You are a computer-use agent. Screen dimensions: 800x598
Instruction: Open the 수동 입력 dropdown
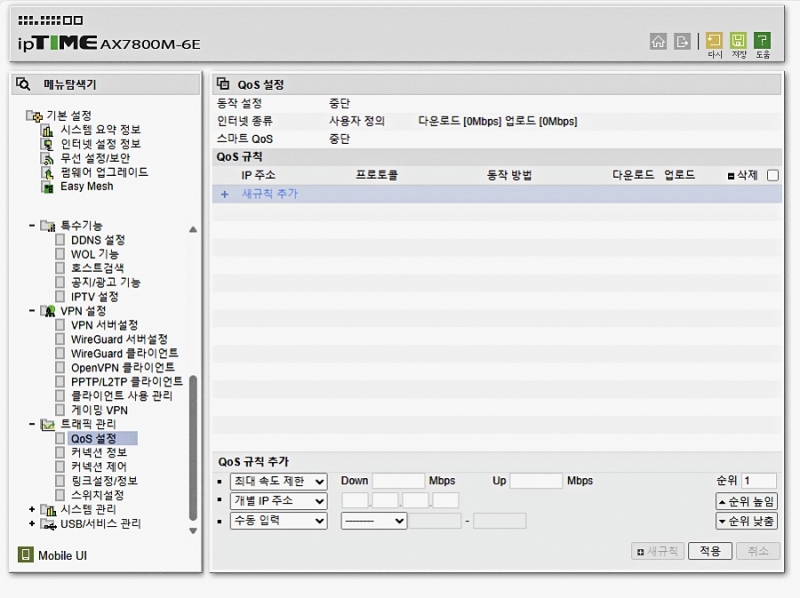278,520
